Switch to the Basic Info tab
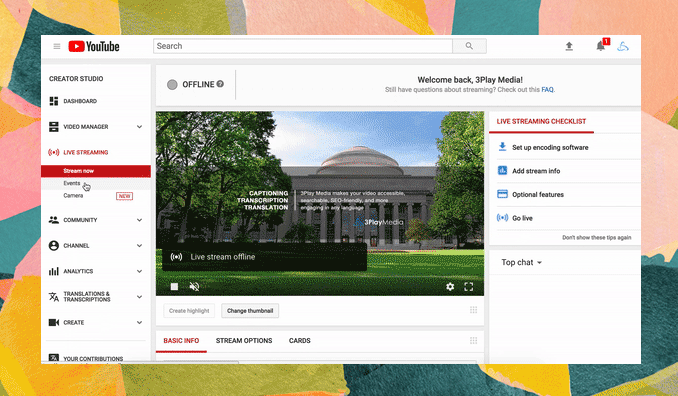This screenshot has width=678, height=396. click(181, 341)
